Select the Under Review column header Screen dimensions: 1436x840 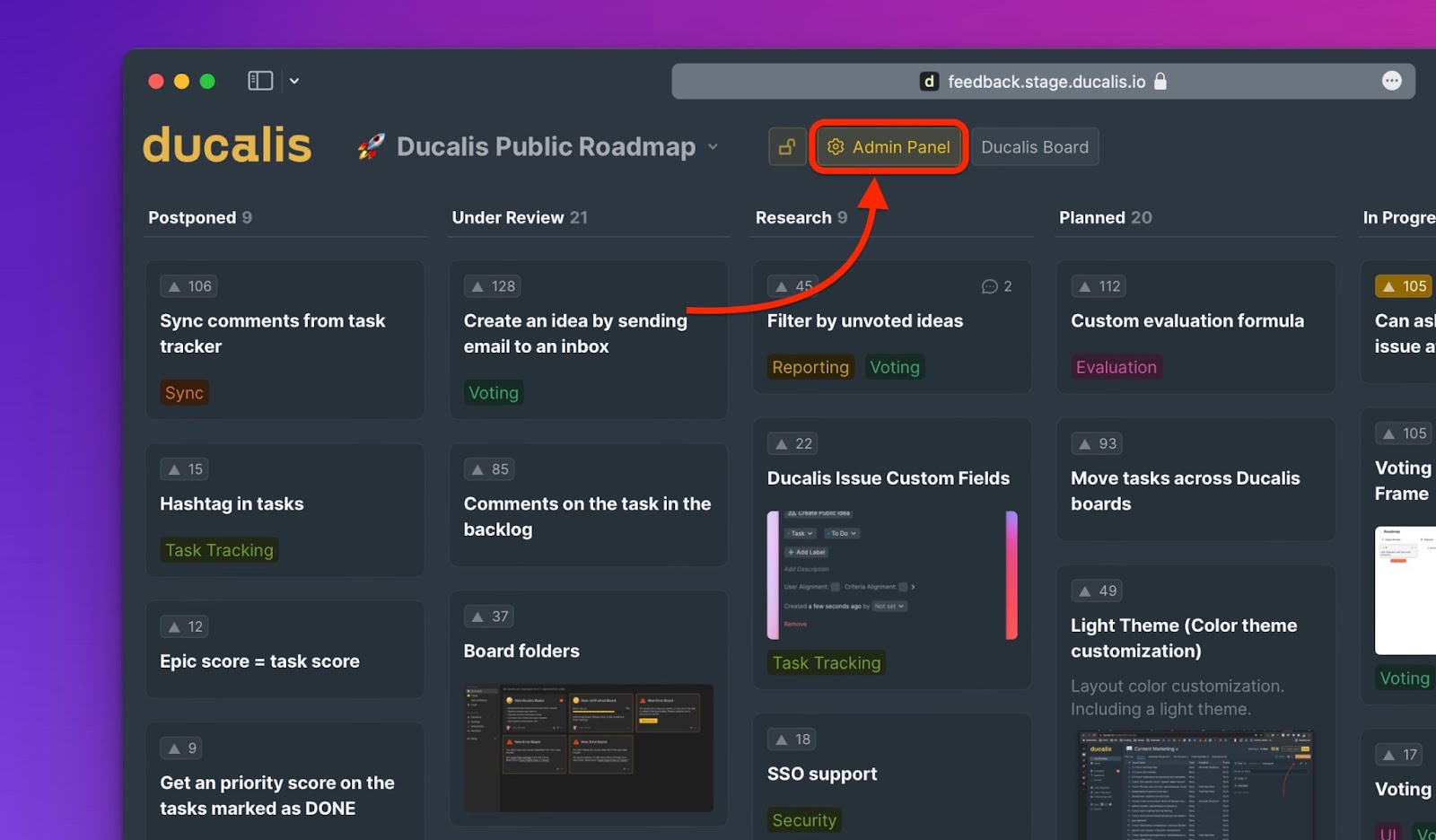click(520, 217)
